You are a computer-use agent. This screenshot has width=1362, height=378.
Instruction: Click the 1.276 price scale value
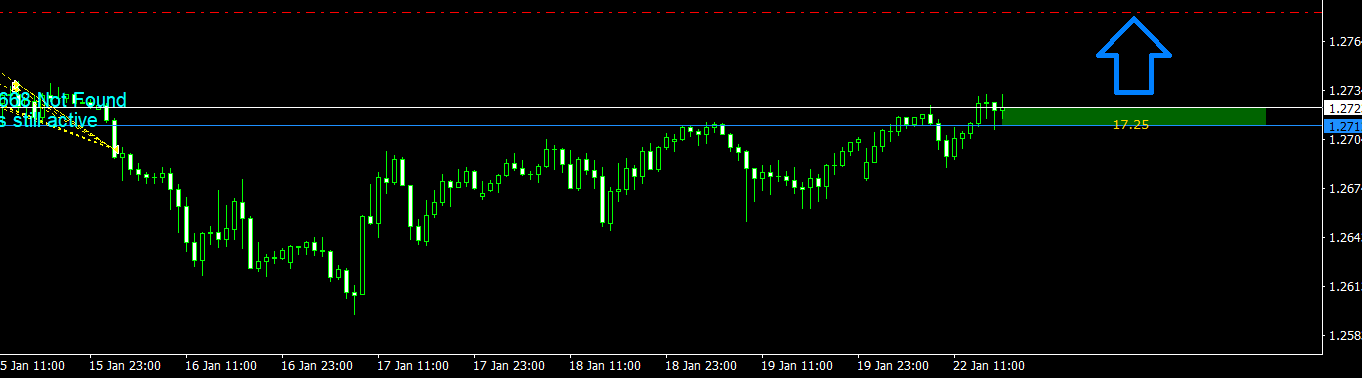[x=1343, y=42]
